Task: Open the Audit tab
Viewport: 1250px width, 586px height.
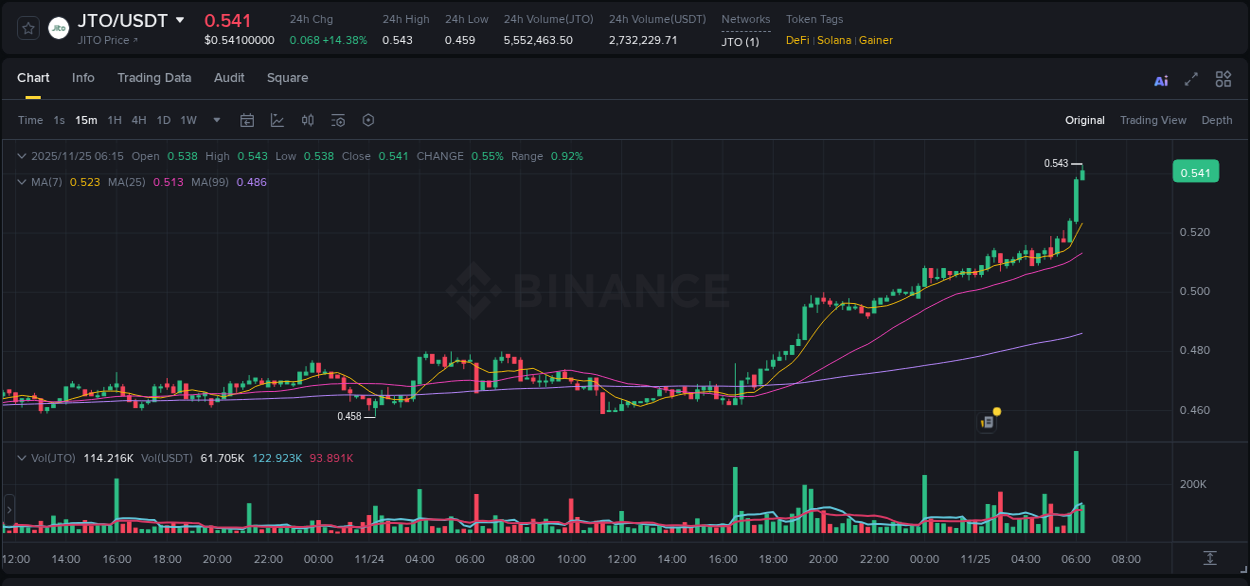Action: pyautogui.click(x=229, y=78)
